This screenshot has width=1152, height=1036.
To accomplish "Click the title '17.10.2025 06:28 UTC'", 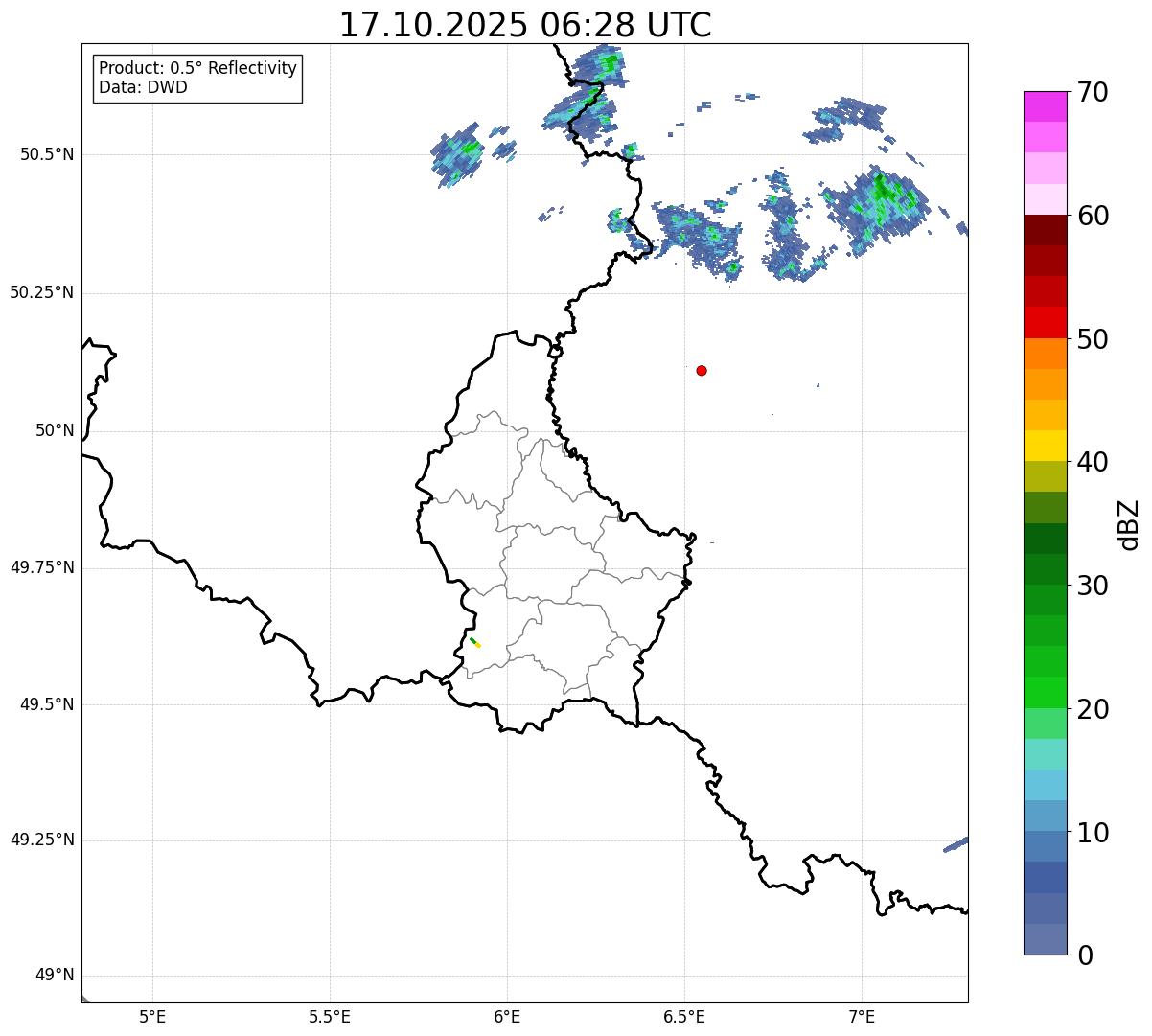I will click(x=525, y=25).
